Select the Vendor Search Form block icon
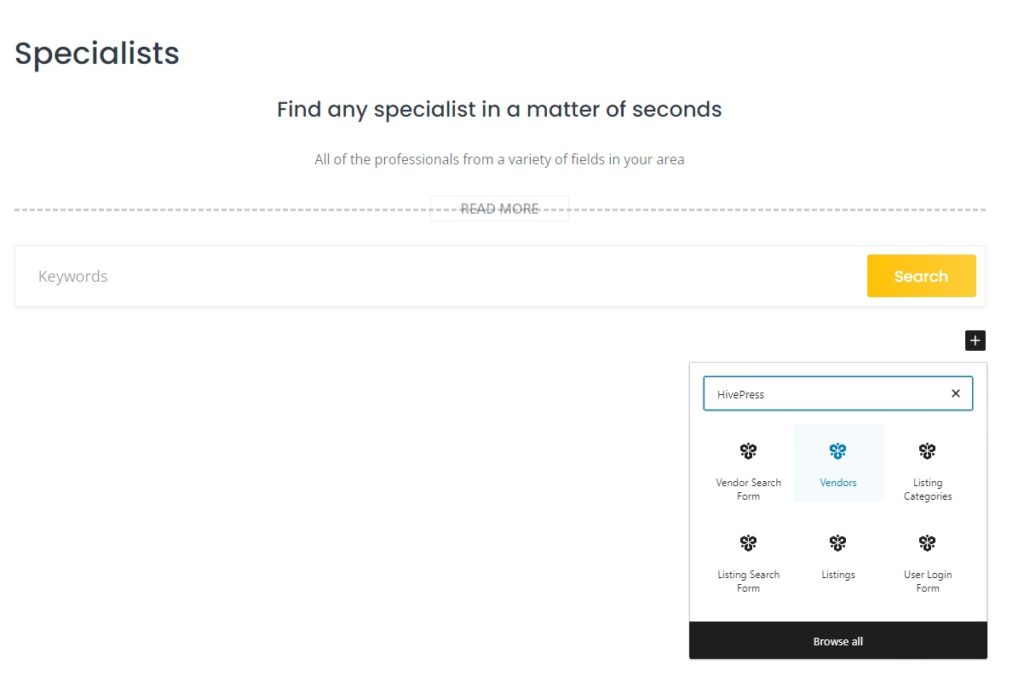Viewport: 1024px width, 676px height. click(748, 451)
